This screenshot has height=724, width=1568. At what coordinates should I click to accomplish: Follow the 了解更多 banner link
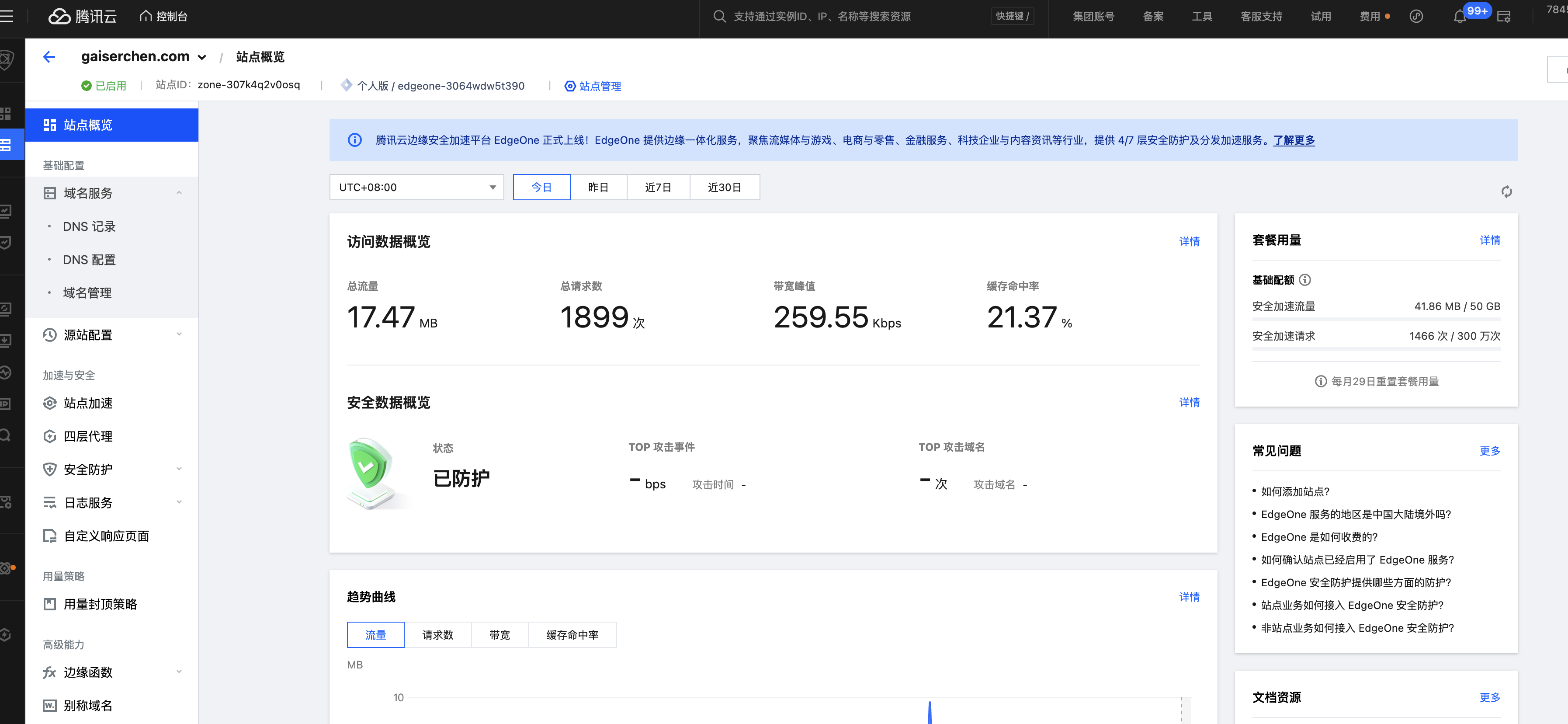(x=1294, y=140)
